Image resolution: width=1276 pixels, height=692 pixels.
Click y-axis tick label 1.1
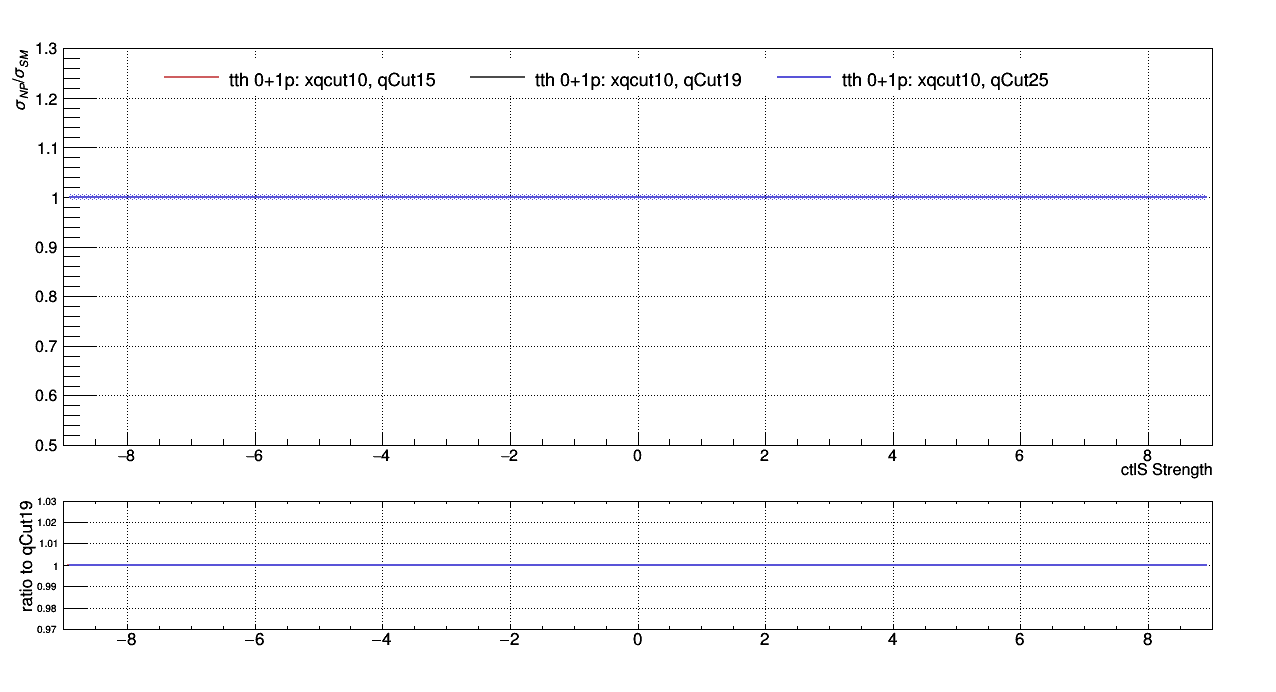pos(46,148)
